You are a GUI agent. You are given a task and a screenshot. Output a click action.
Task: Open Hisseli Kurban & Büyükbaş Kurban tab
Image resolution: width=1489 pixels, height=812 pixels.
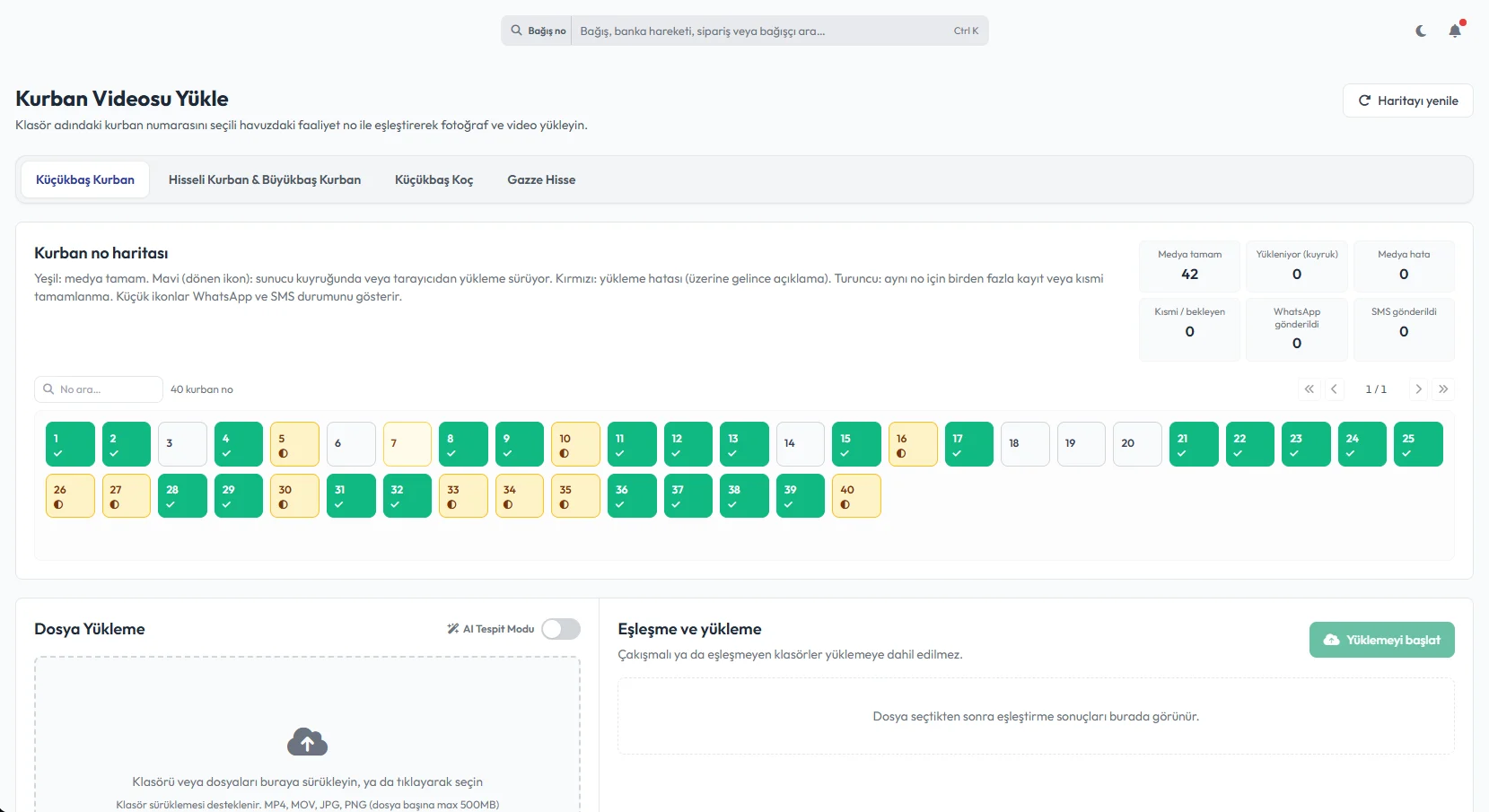(265, 179)
